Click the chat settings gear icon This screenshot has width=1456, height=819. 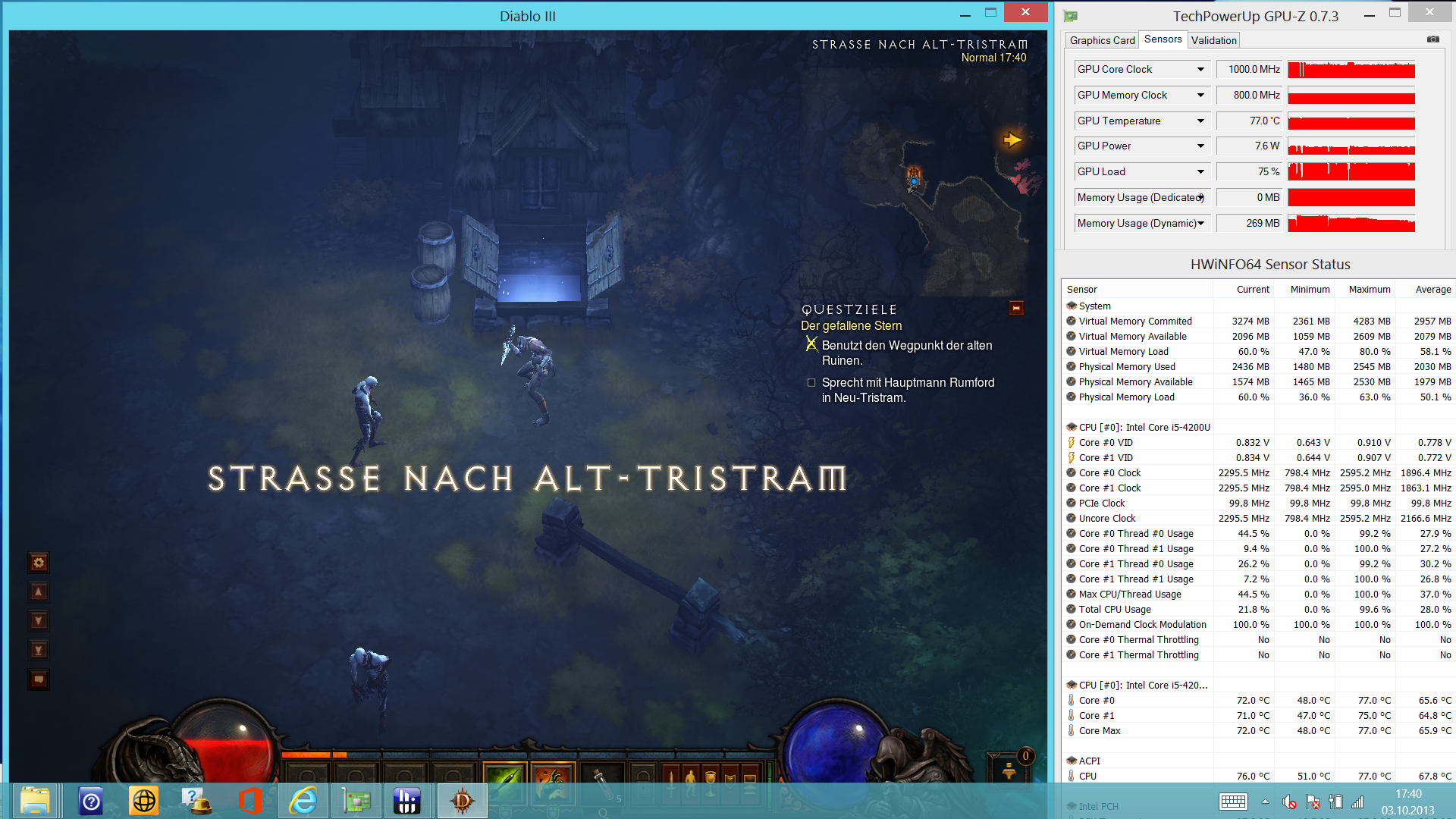pyautogui.click(x=39, y=563)
